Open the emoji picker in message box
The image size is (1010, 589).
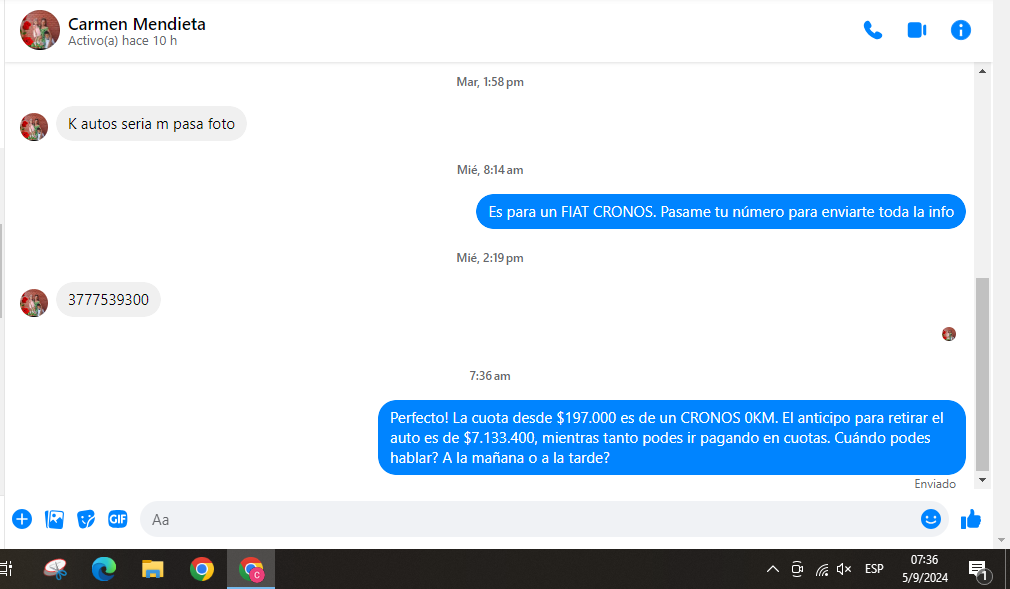pyautogui.click(x=931, y=519)
